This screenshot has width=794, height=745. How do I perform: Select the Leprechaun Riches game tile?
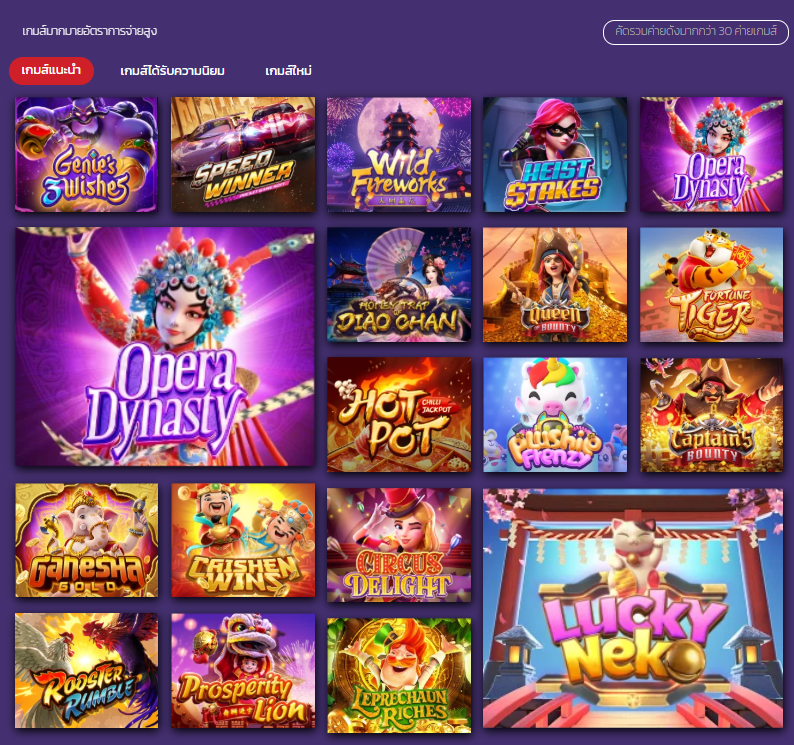399,676
